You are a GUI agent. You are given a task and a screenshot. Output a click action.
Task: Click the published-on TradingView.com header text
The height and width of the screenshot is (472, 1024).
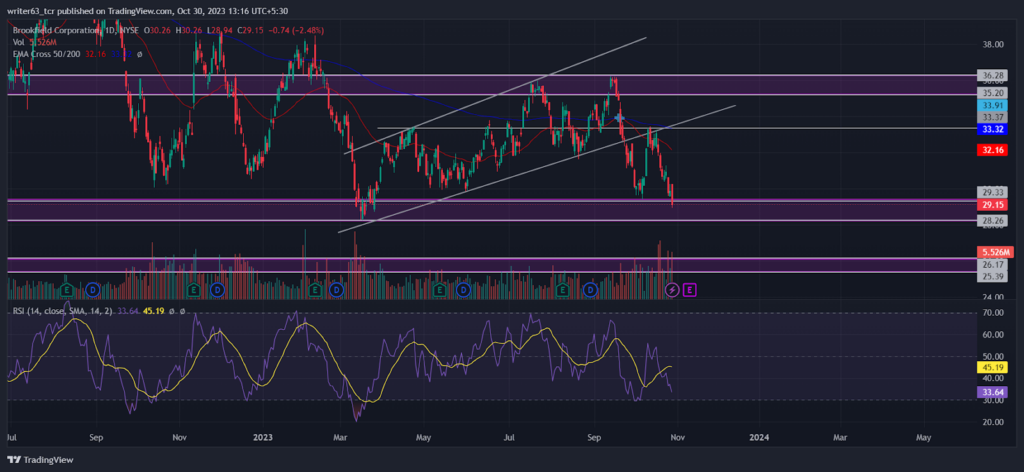148,10
